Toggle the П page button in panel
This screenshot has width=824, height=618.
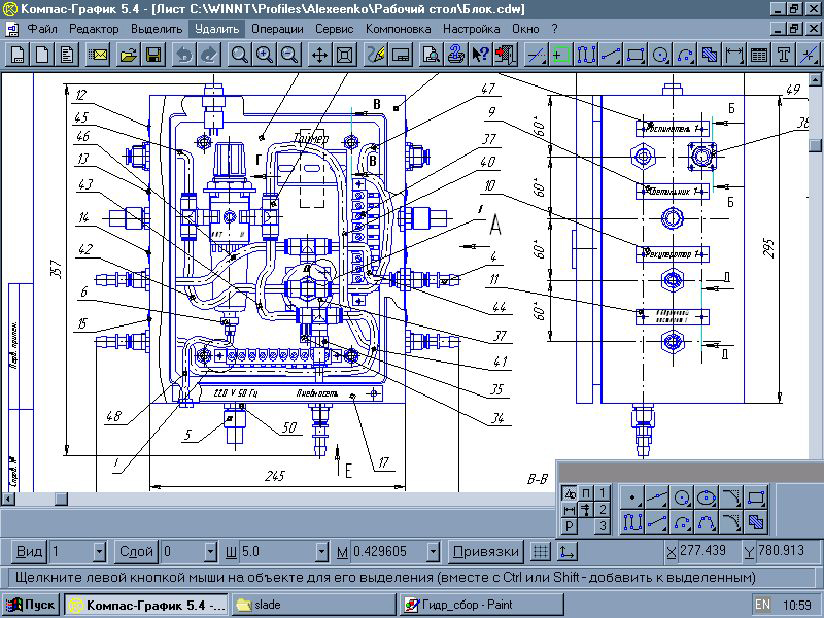[x=585, y=493]
